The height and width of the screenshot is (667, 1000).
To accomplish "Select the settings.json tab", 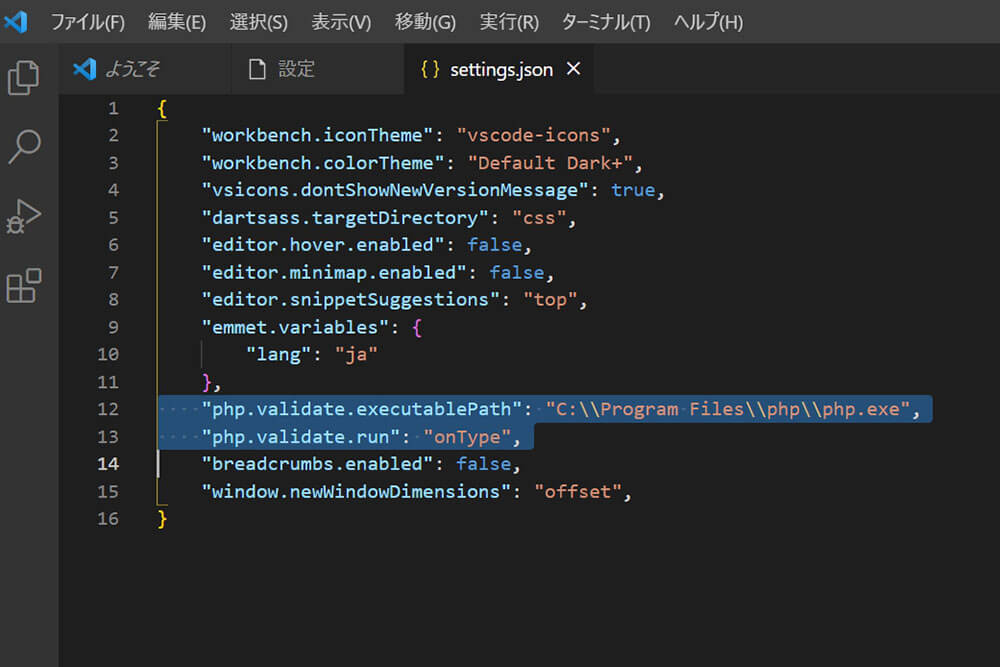I will click(499, 69).
